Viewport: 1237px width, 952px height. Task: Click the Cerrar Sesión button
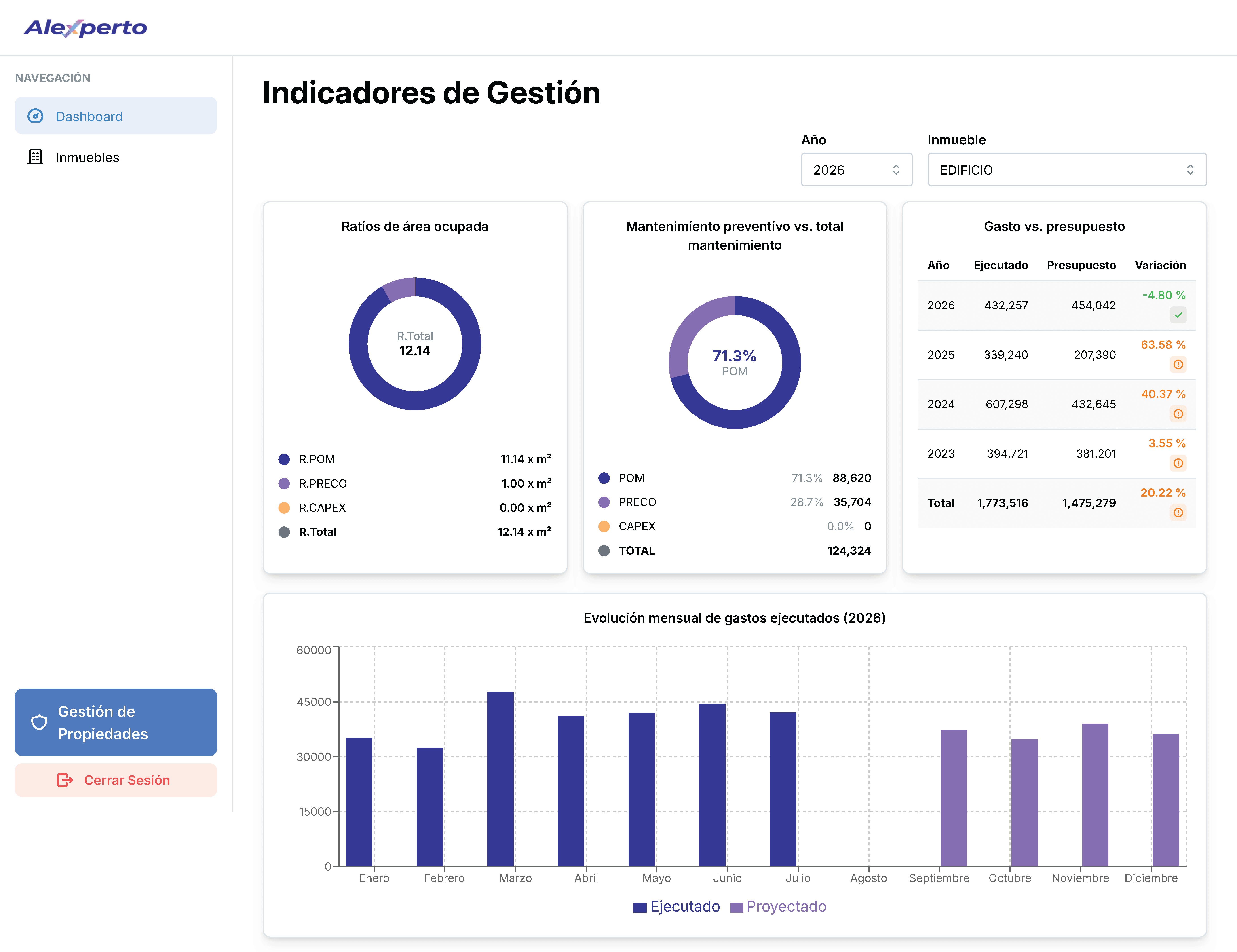pyautogui.click(x=116, y=780)
